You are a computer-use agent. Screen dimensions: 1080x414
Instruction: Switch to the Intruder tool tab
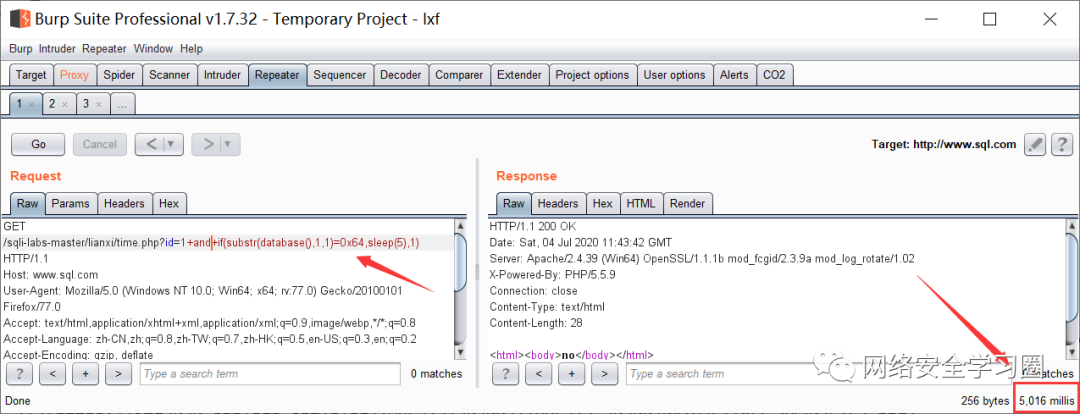222,75
